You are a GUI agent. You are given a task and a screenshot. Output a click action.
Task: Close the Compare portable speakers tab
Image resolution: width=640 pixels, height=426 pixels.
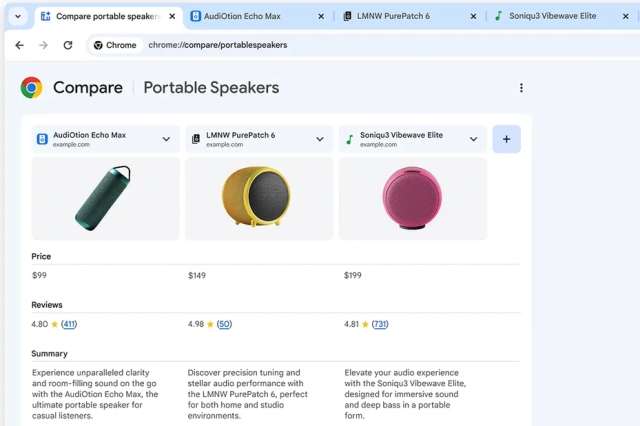tap(172, 16)
